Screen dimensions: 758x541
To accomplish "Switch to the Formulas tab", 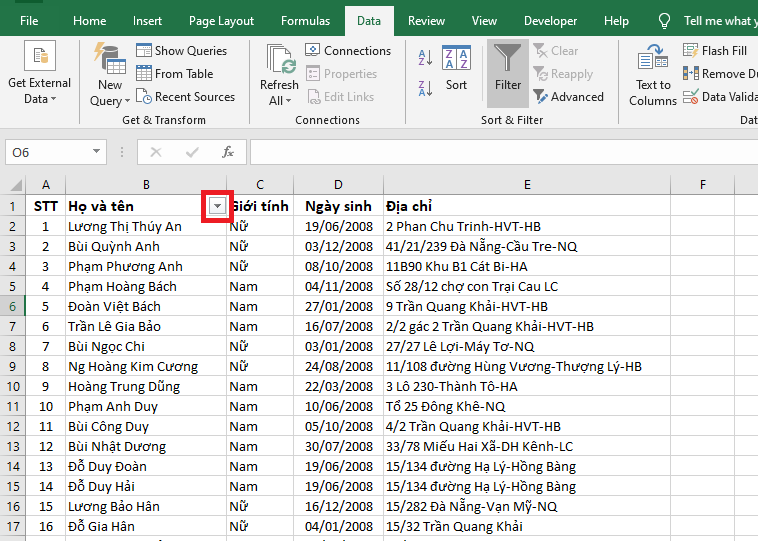I will tap(306, 21).
